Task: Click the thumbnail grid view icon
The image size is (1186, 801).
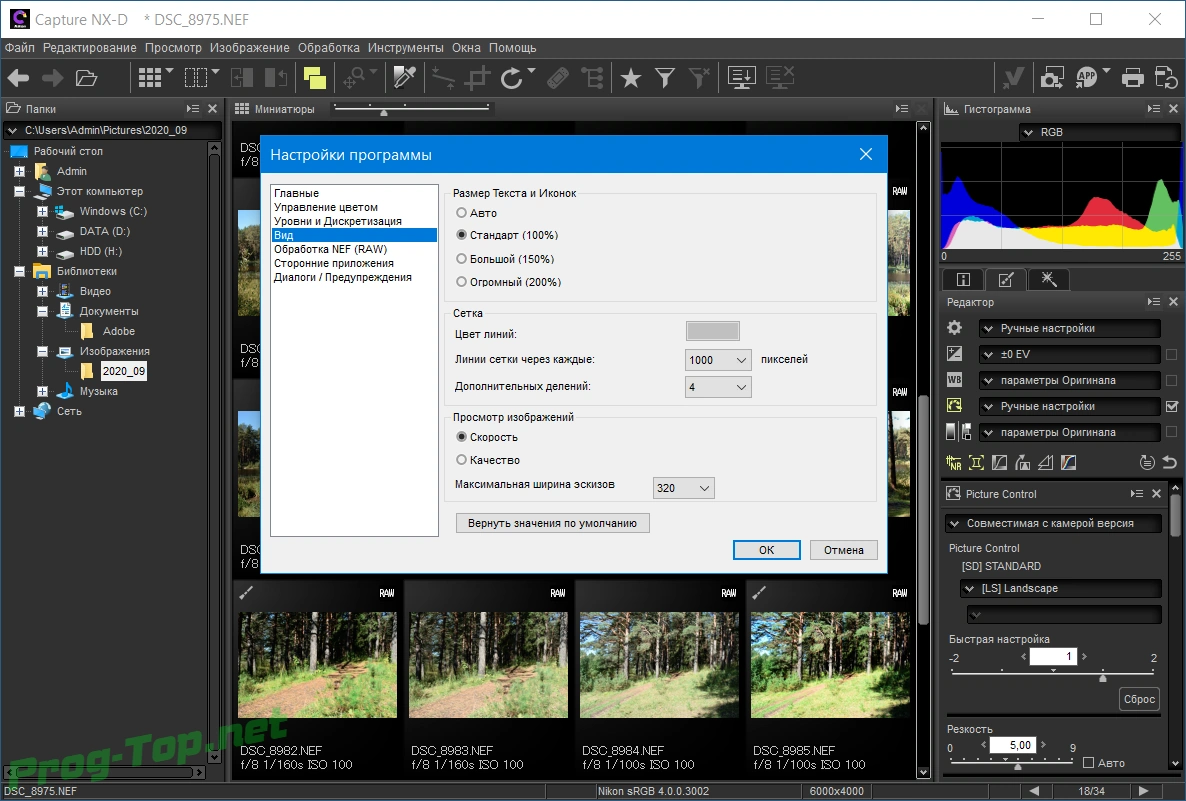Action: point(150,78)
